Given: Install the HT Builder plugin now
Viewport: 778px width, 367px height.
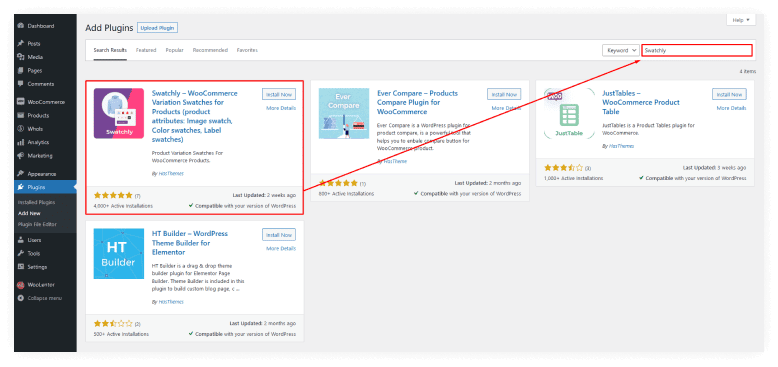Looking at the screenshot, I should coord(279,235).
